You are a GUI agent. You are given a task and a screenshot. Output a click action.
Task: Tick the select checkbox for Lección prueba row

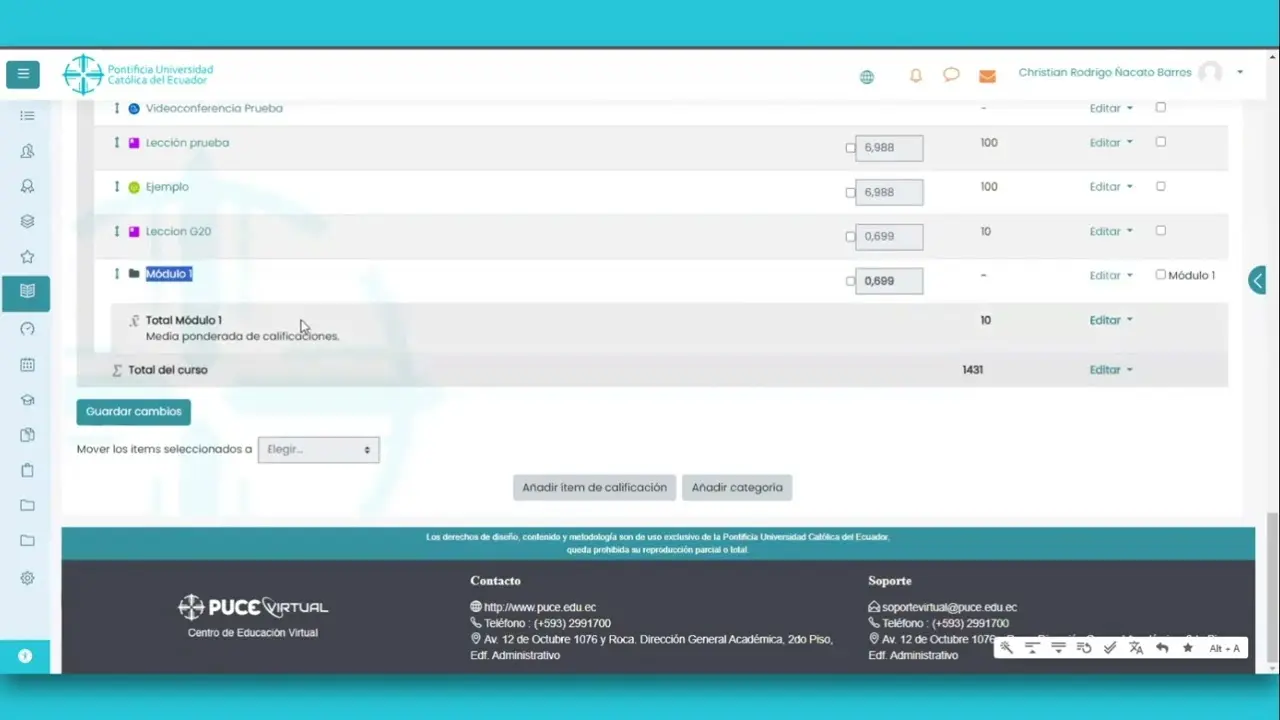click(x=1161, y=142)
